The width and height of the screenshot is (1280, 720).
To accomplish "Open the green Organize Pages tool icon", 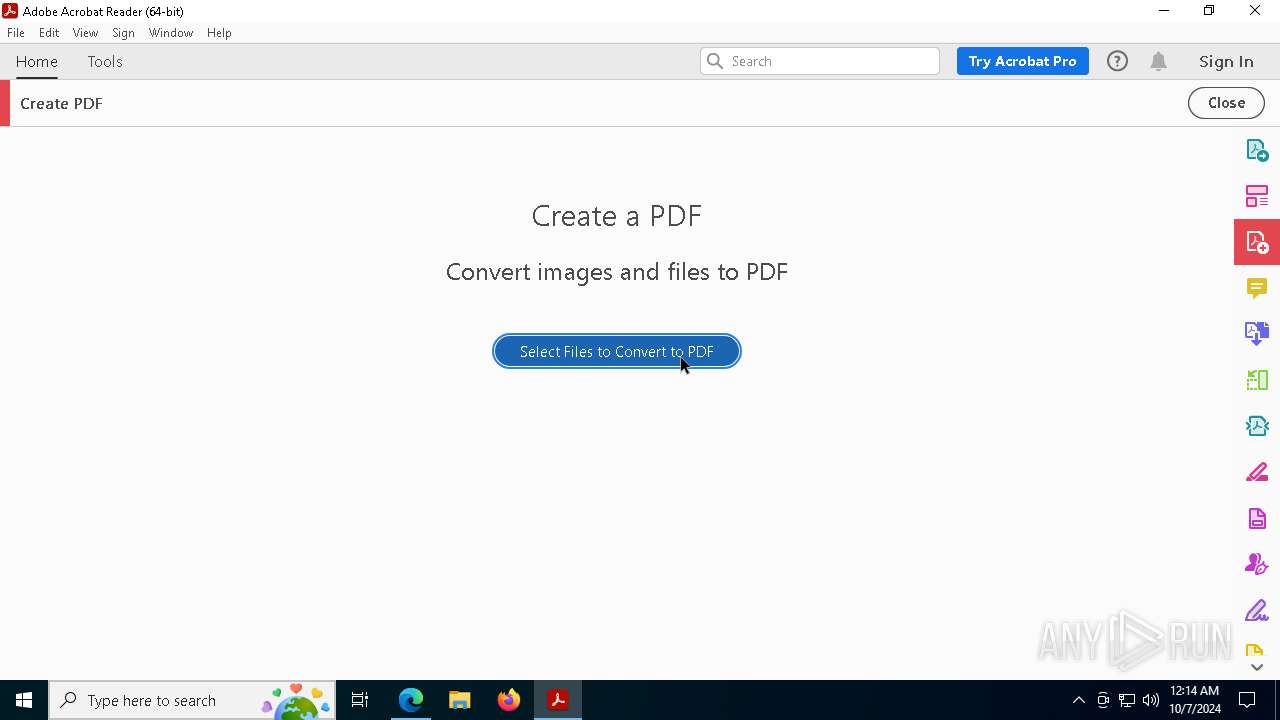I will coord(1257,380).
